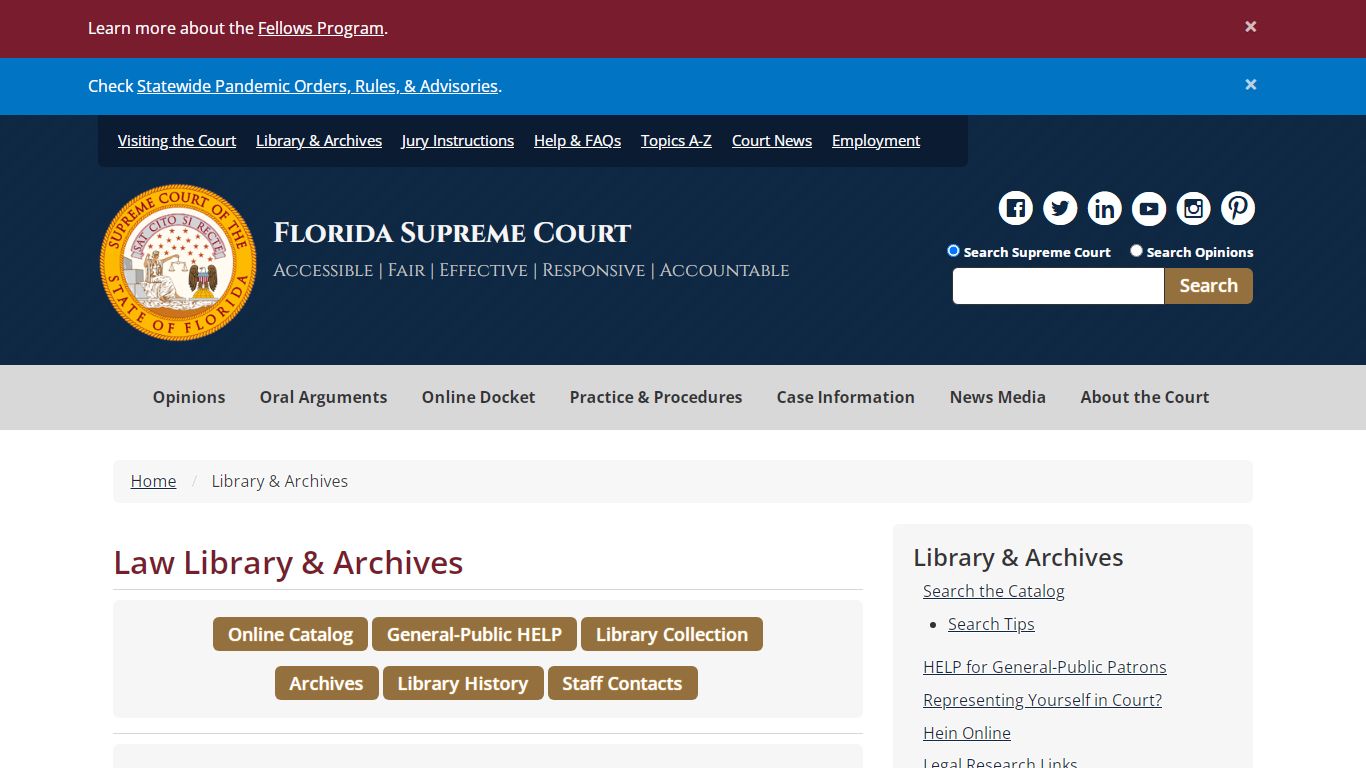
Task: Read Court News link
Action: click(x=772, y=141)
